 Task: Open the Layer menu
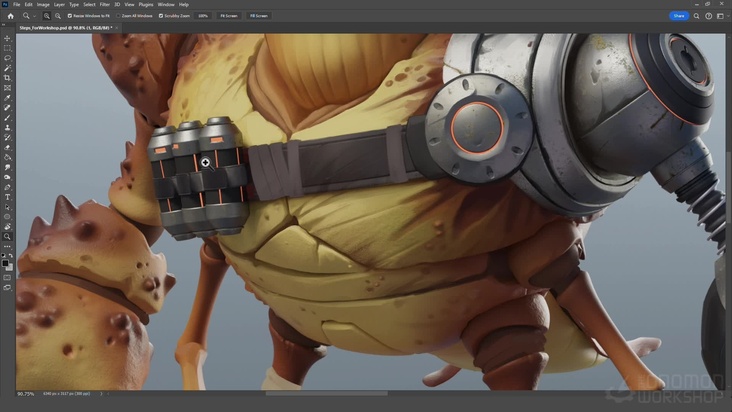coord(59,4)
